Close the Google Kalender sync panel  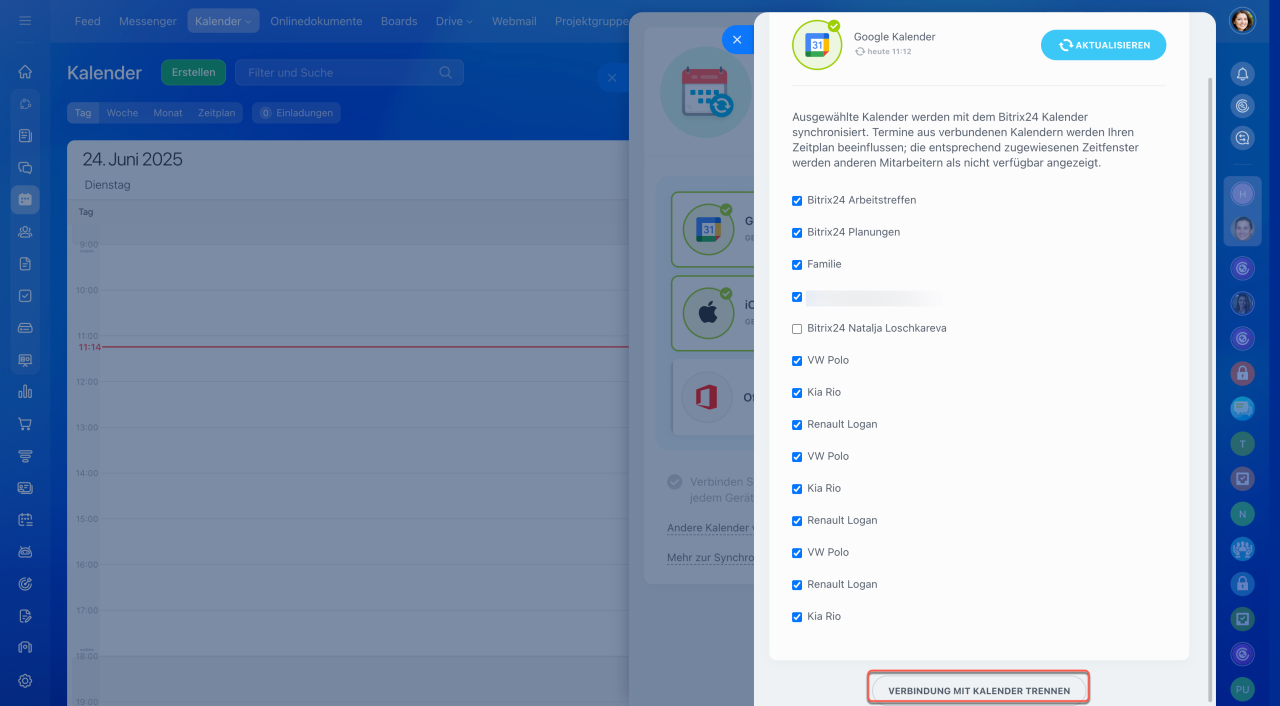[737, 39]
